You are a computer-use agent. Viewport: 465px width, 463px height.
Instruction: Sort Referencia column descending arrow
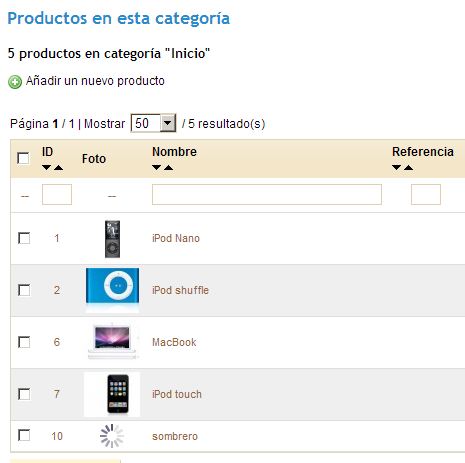point(396,167)
